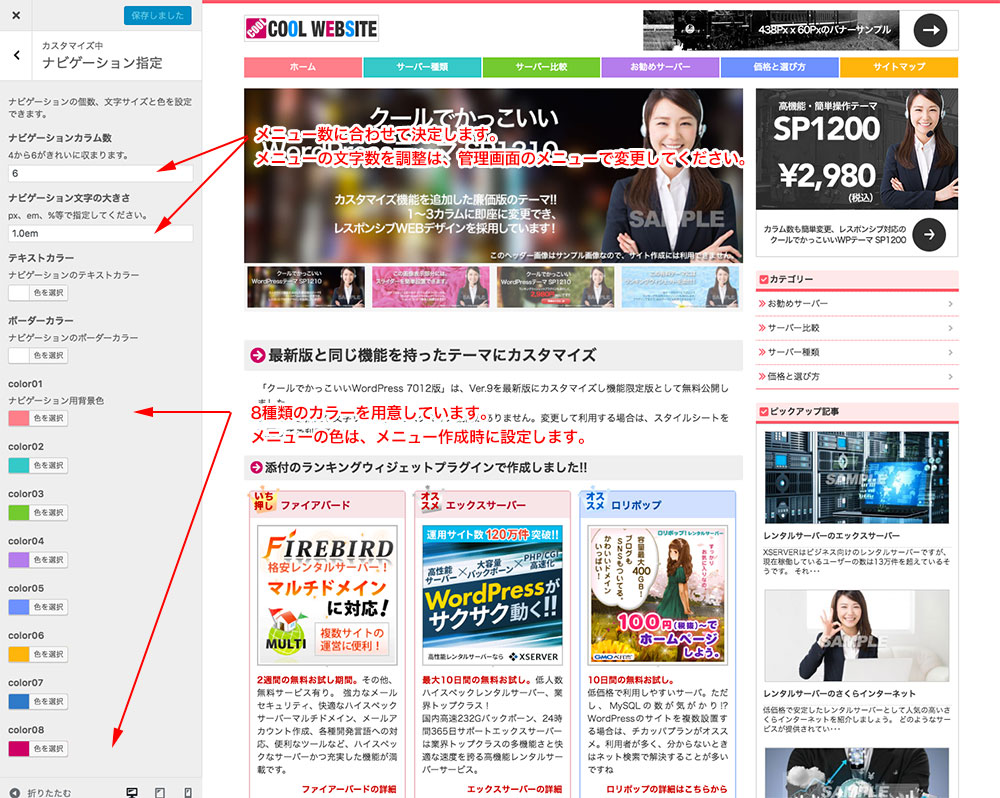Open the ホーム navigation tab

tap(303, 67)
